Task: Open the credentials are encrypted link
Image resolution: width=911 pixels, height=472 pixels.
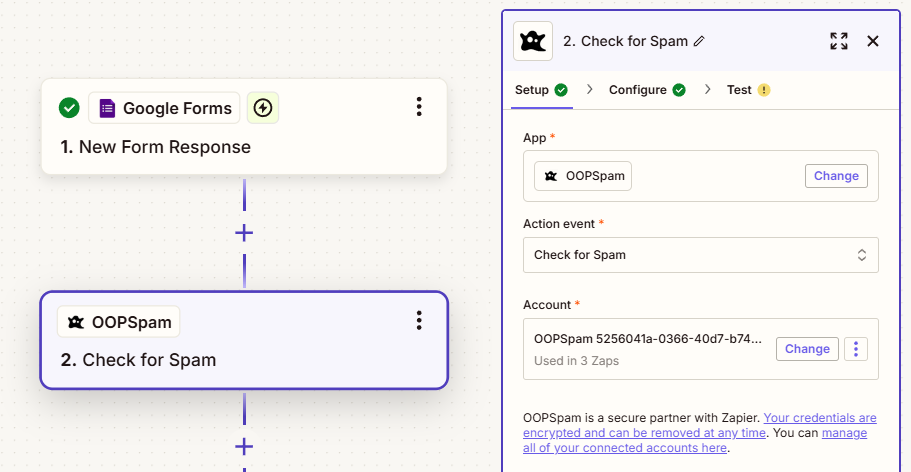Action: click(x=700, y=425)
